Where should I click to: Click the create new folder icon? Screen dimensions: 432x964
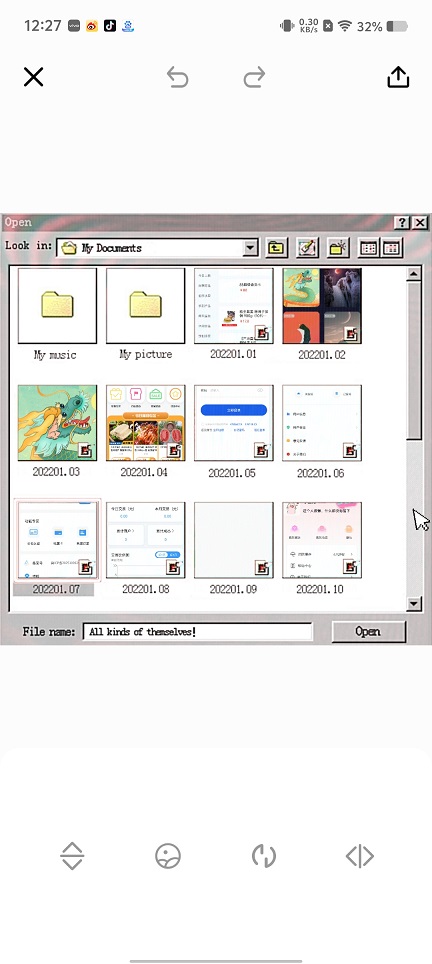(339, 248)
